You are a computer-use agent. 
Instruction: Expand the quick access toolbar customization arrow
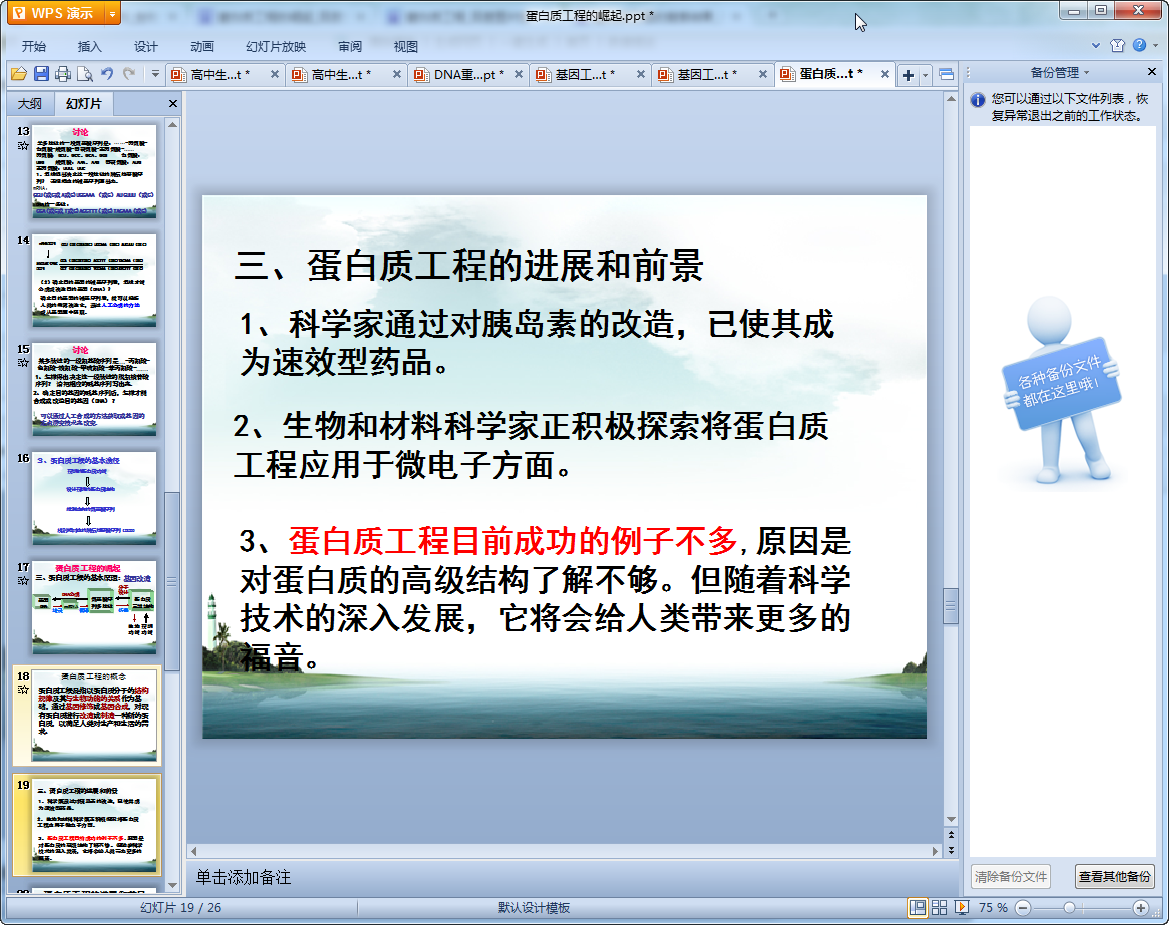point(155,74)
